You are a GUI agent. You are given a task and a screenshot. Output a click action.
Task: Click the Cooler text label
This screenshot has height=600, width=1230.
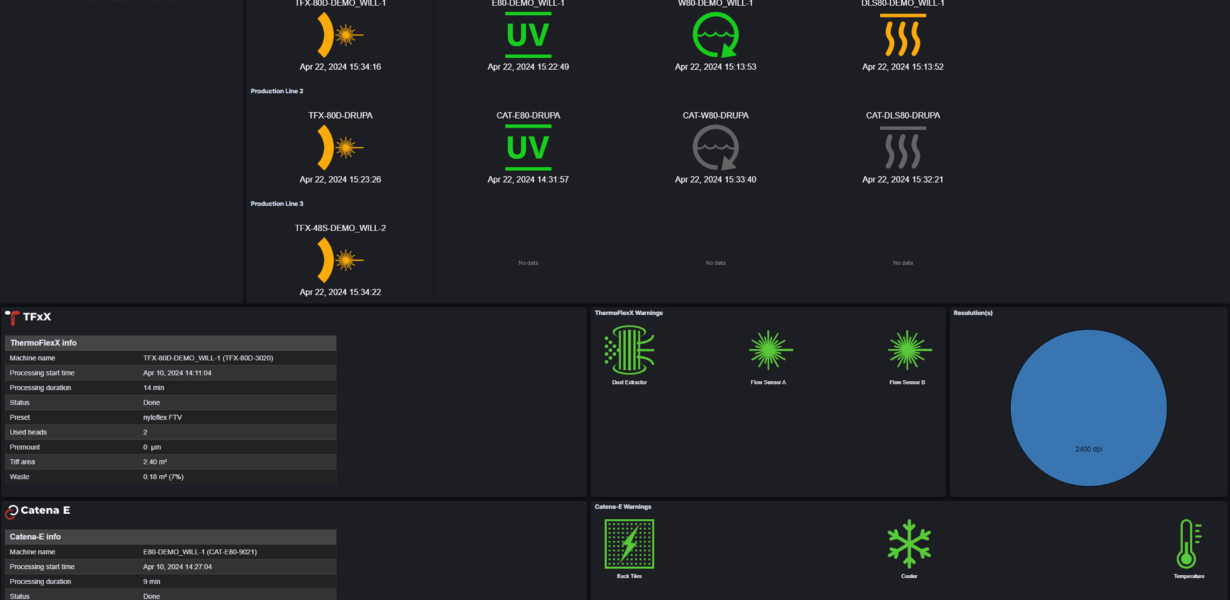909,576
